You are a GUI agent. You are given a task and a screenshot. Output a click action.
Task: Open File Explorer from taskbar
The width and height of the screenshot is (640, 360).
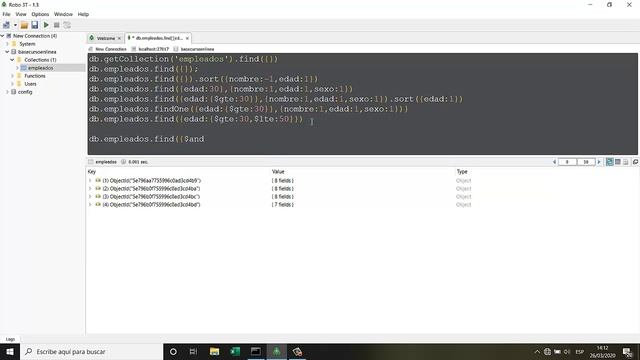pos(214,351)
